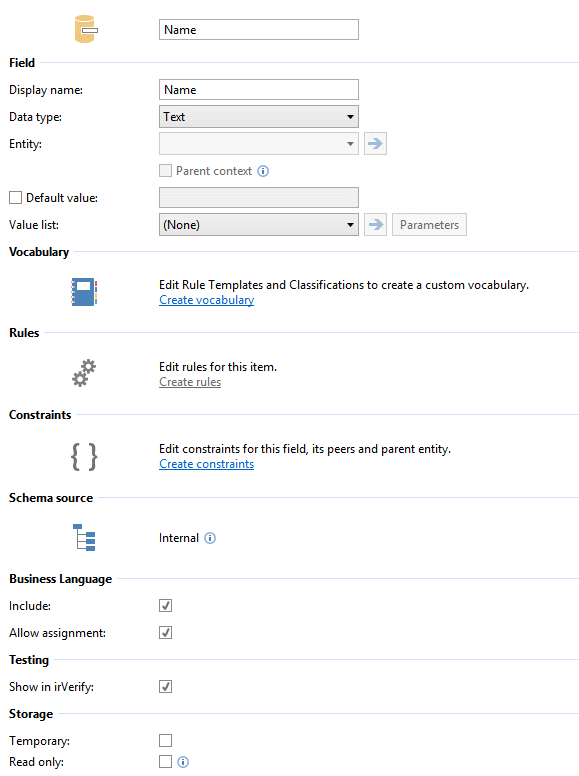Viewport: 579px width, 776px height.
Task: Click the info icon beside Internal
Action: click(210, 538)
